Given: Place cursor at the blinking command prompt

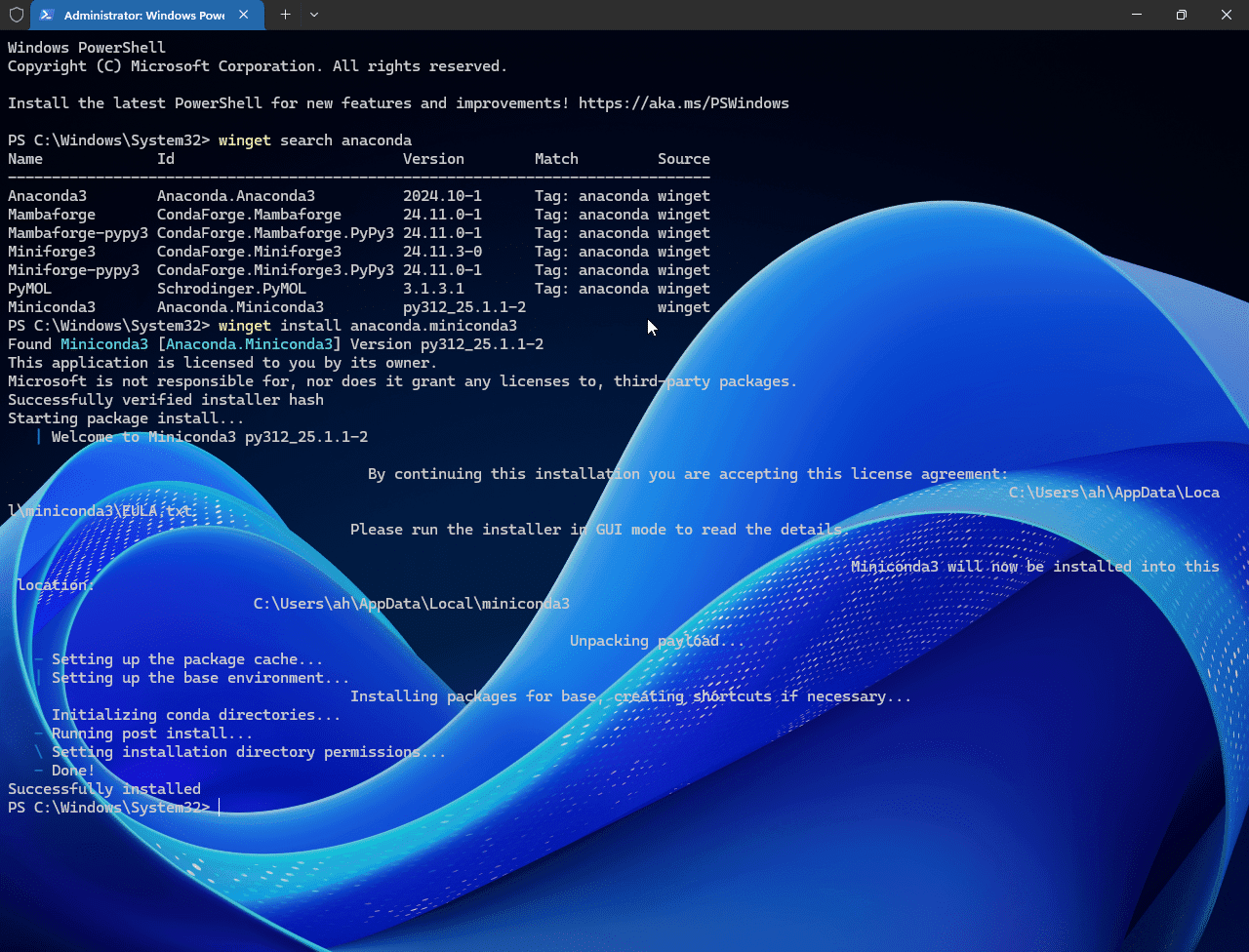Looking at the screenshot, I should 219,807.
